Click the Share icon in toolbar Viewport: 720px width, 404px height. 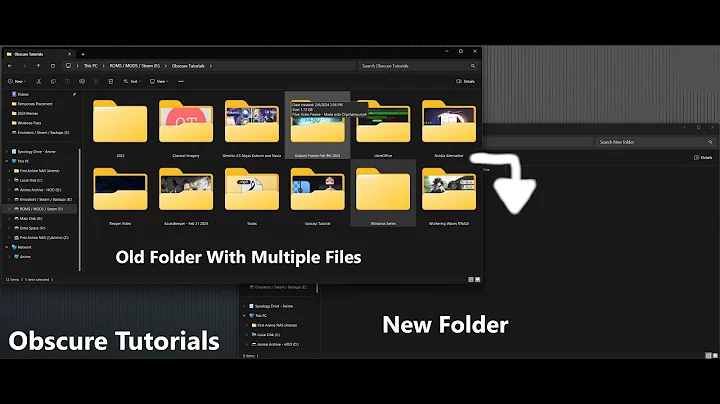click(96, 81)
